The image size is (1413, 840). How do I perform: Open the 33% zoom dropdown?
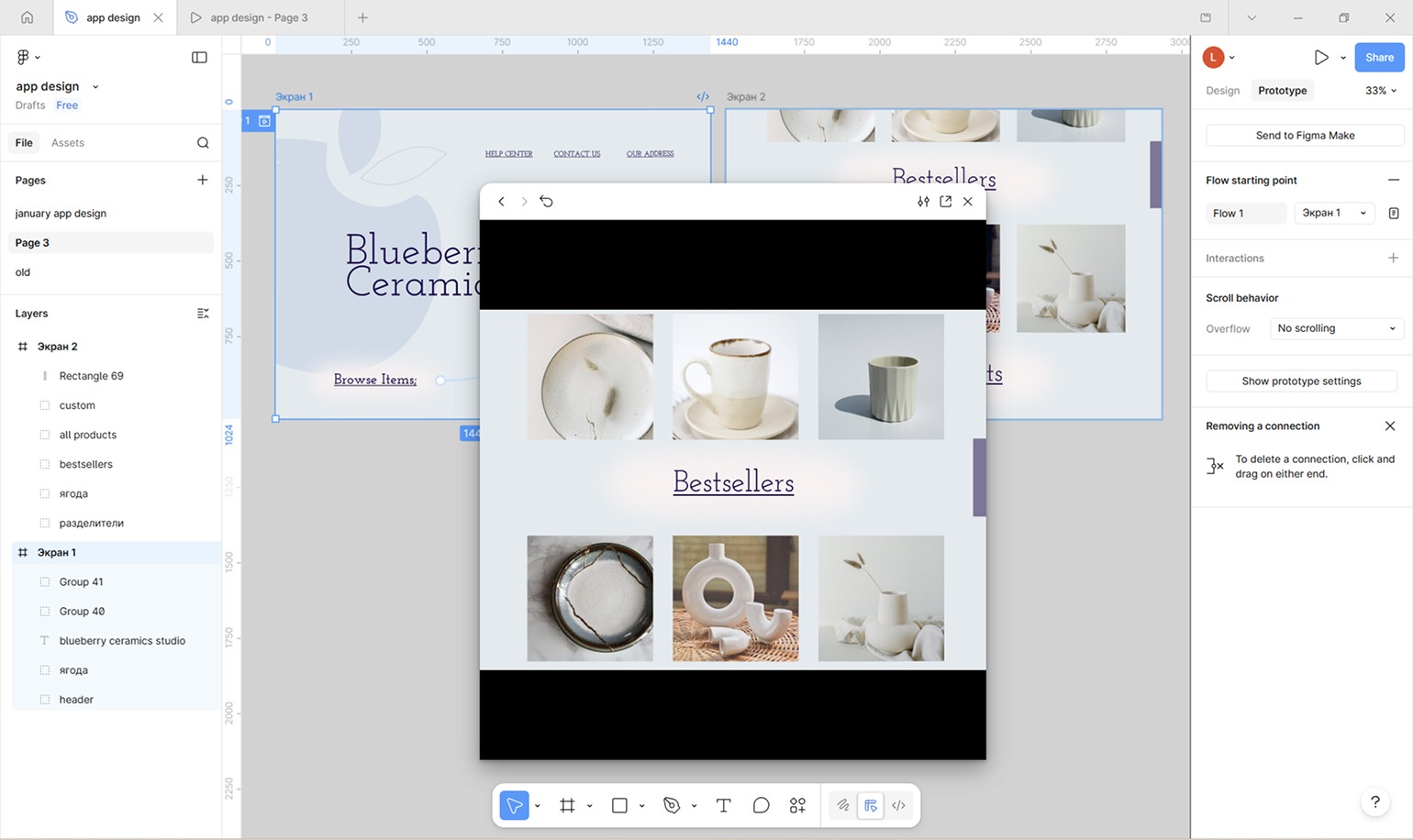1380,91
